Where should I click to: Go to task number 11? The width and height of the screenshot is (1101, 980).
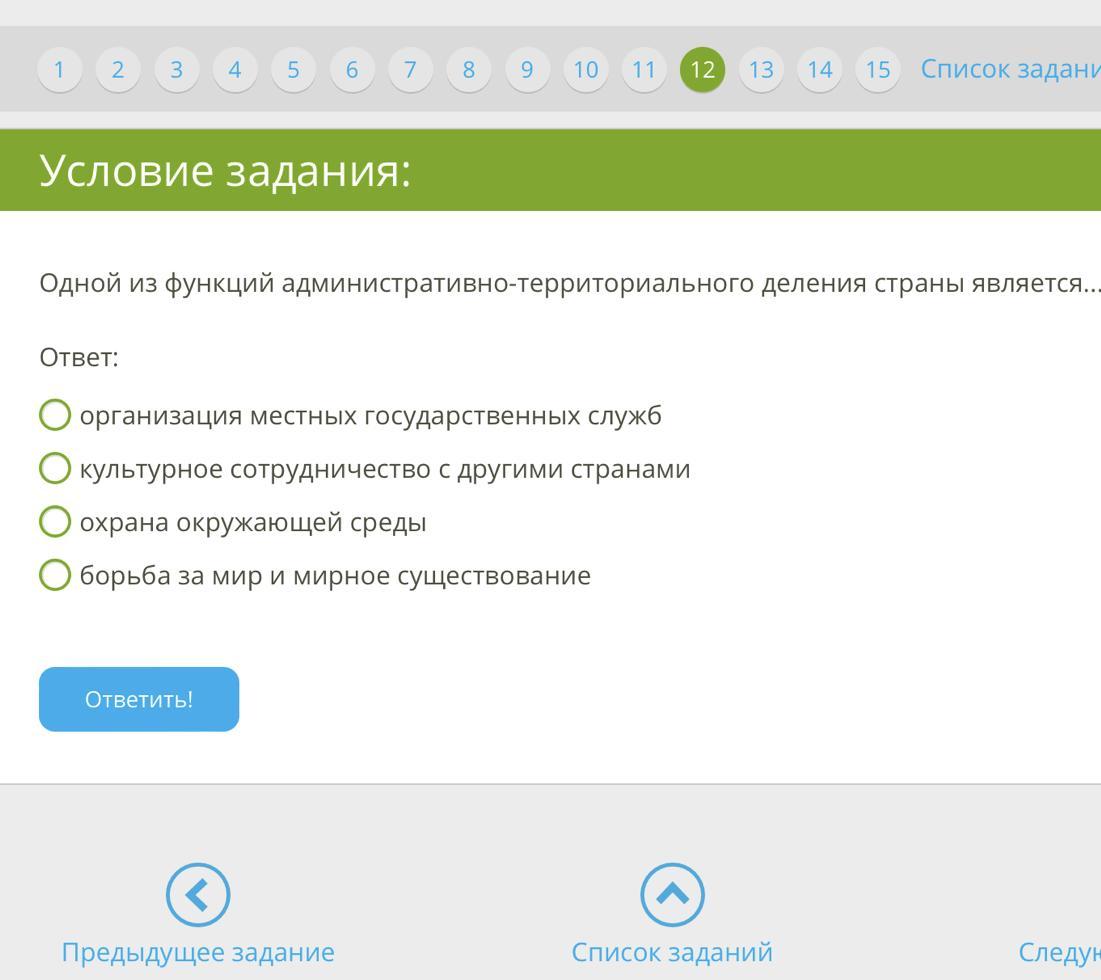[644, 69]
